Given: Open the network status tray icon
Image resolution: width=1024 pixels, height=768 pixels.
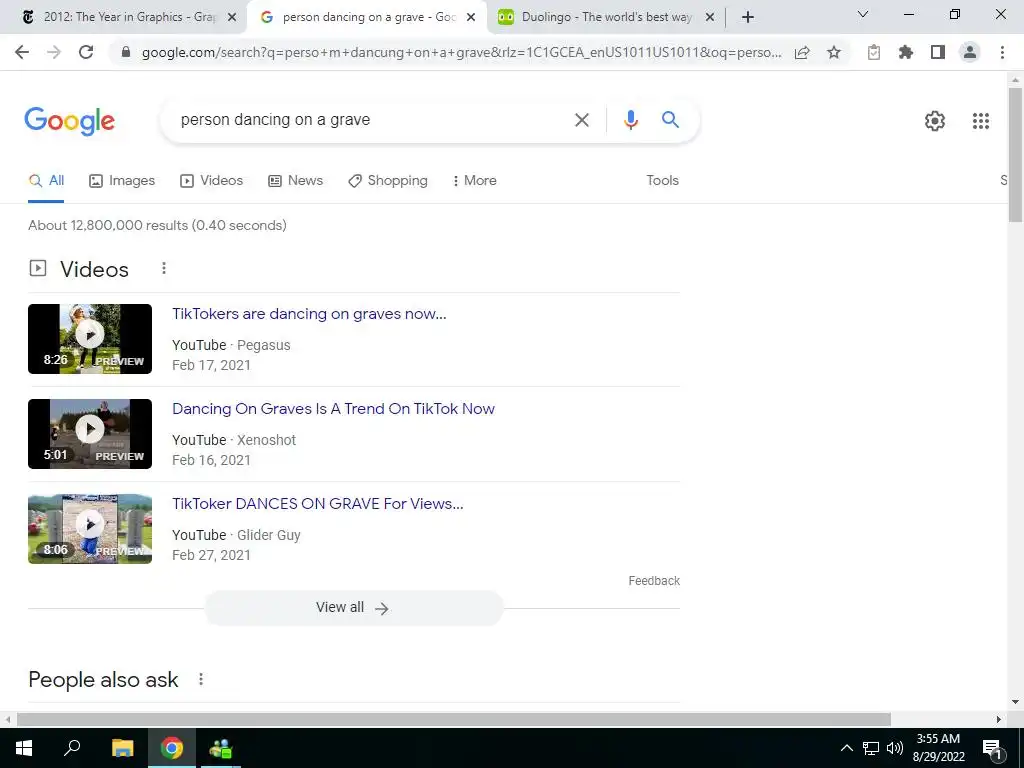Looking at the screenshot, I should (x=871, y=748).
